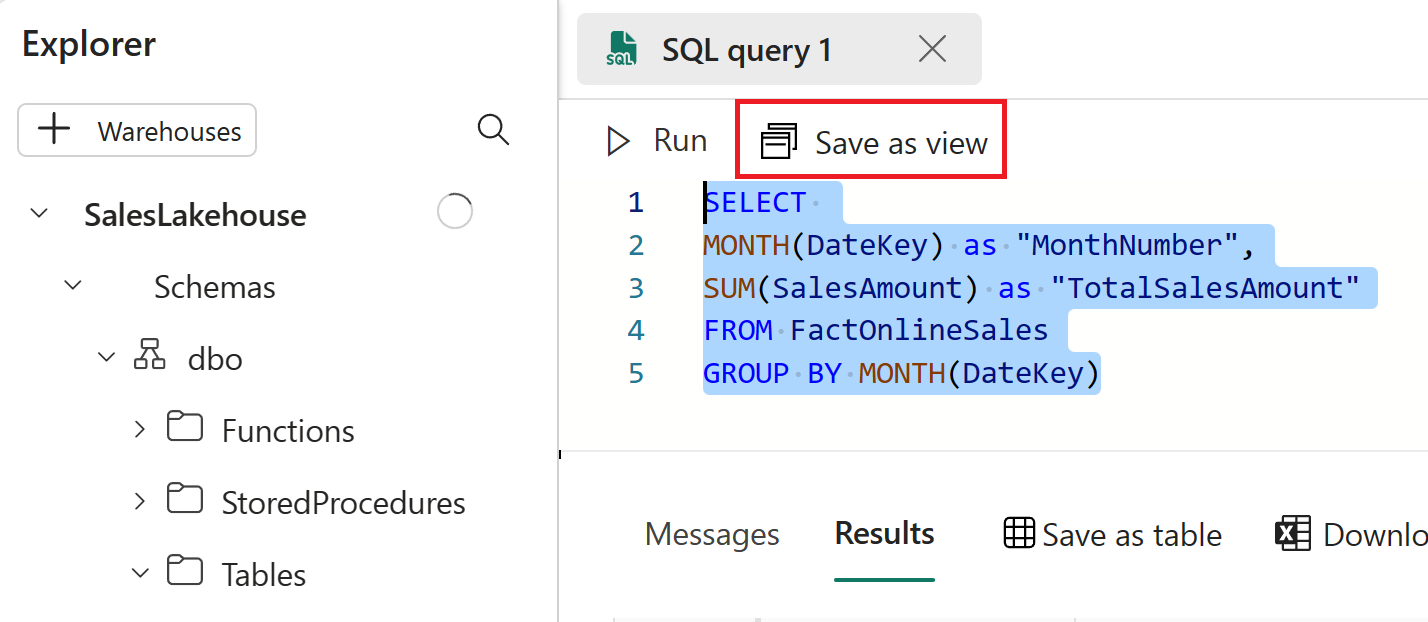
Task: Select the Tables folder label
Action: coord(264,575)
